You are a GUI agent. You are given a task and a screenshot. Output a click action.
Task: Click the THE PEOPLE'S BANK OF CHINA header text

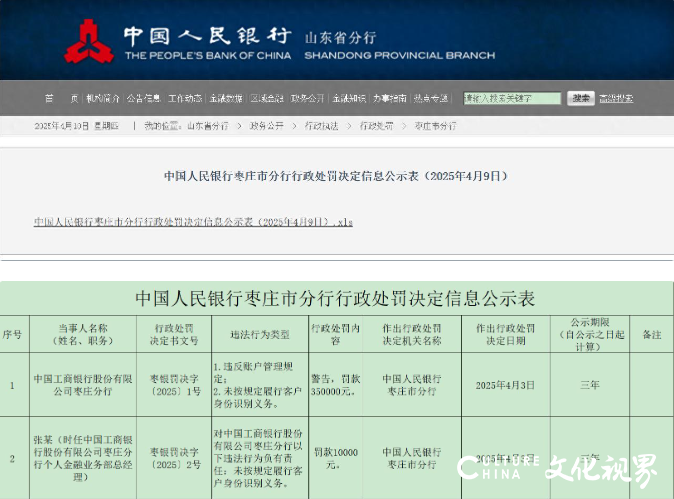click(208, 55)
